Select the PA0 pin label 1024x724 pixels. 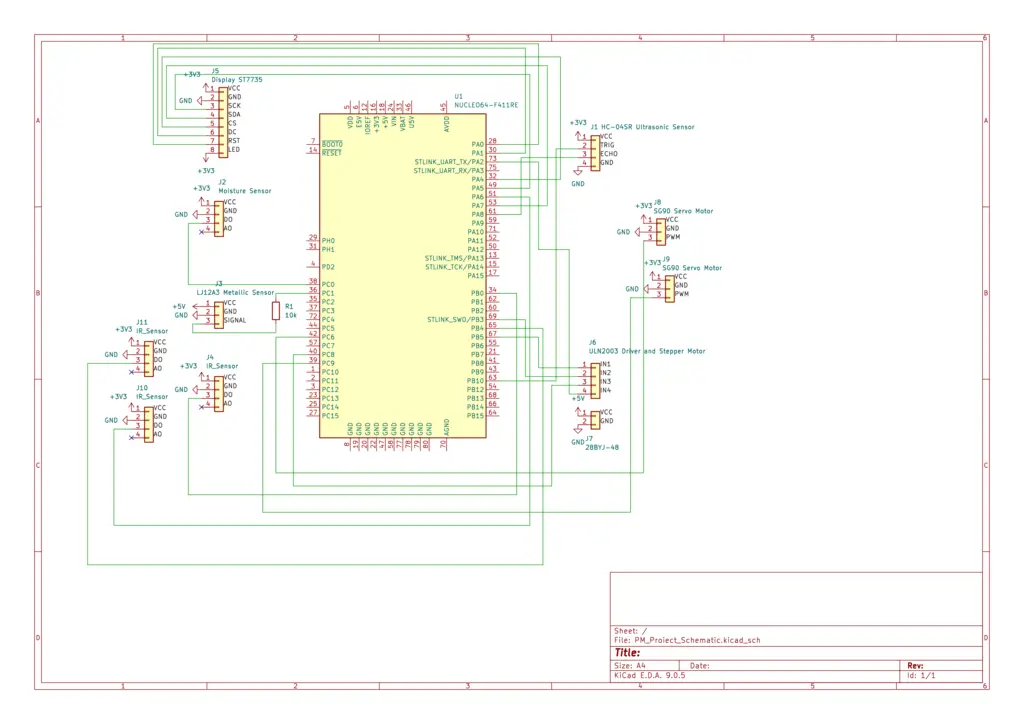(477, 144)
